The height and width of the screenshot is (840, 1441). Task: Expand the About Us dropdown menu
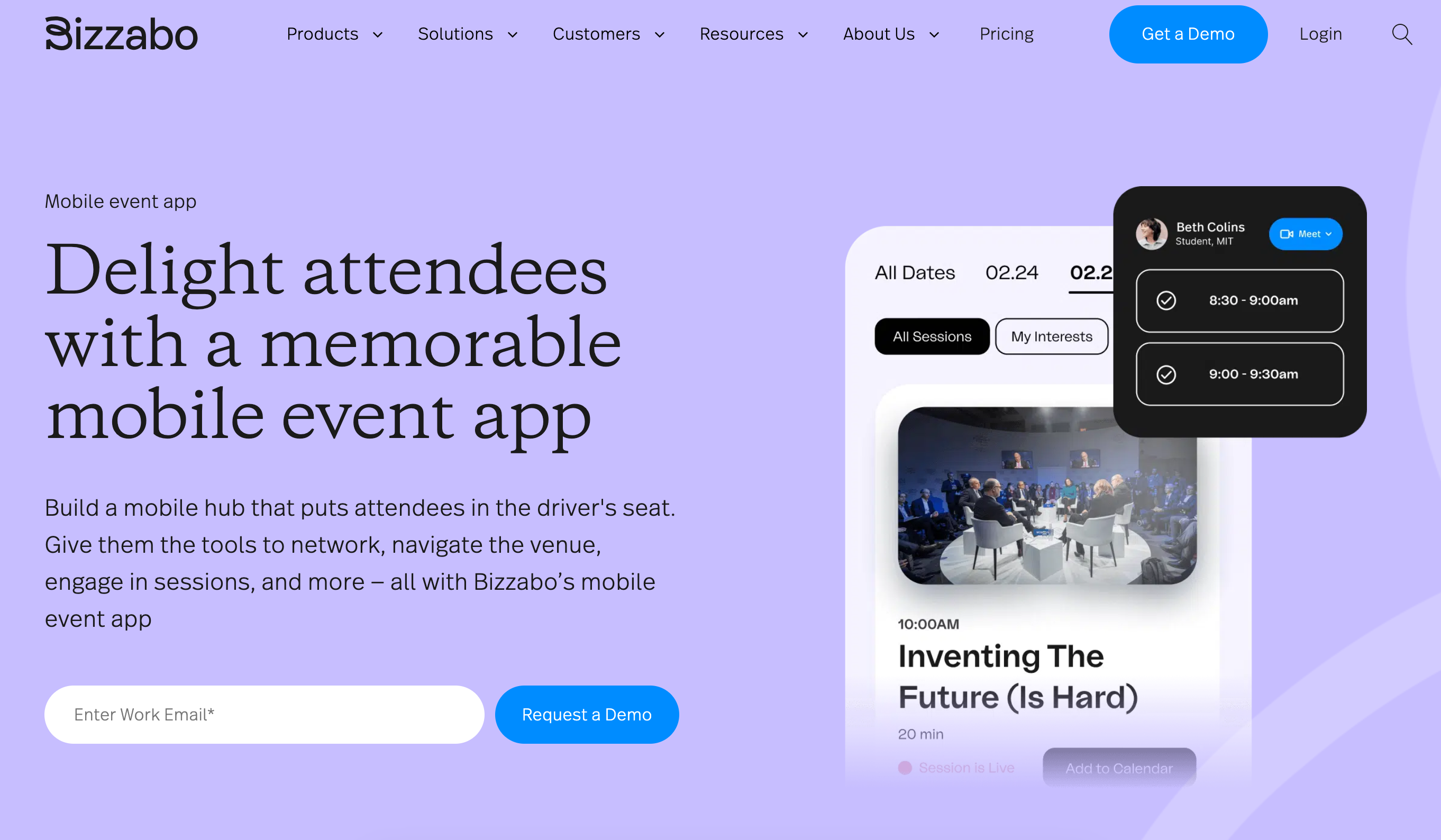[893, 34]
